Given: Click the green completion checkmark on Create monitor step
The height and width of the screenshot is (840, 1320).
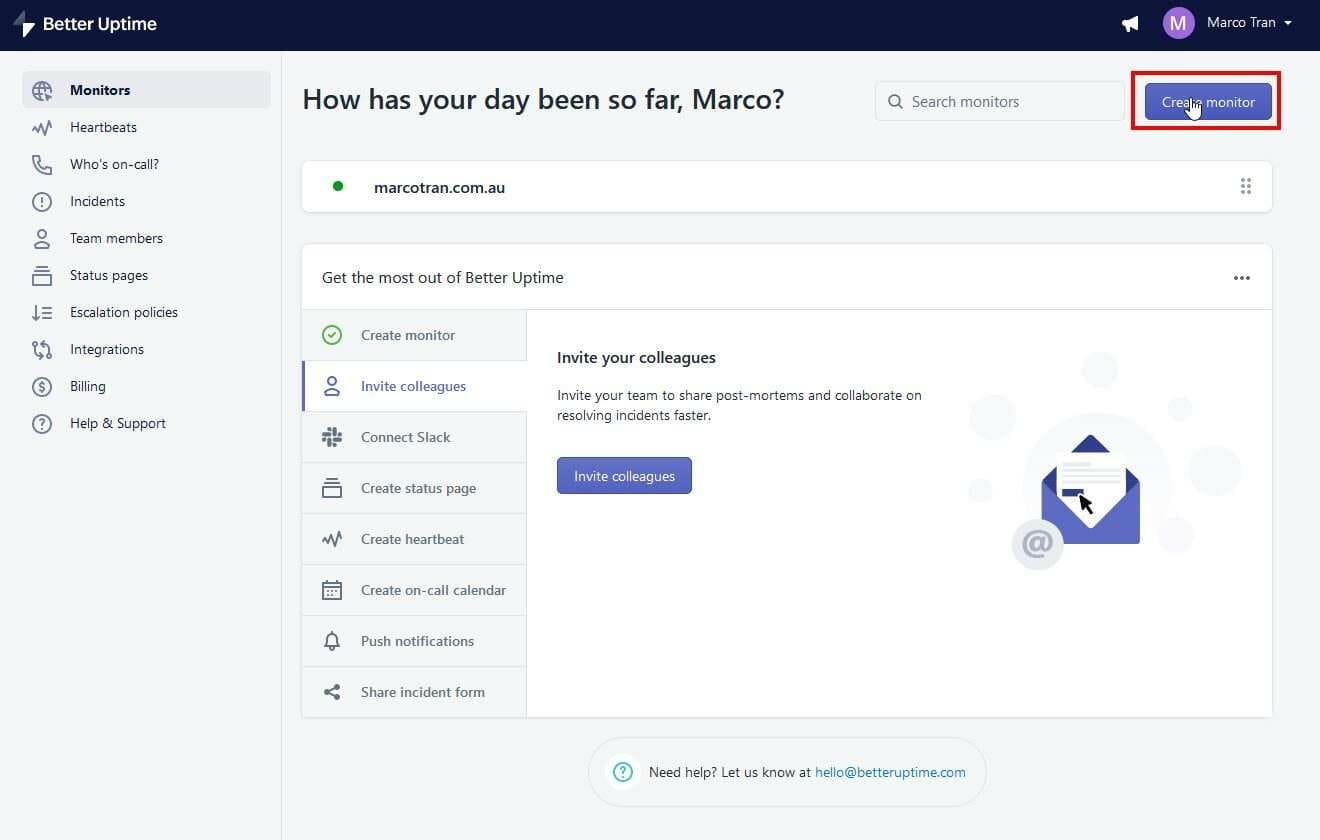Looking at the screenshot, I should coord(331,335).
